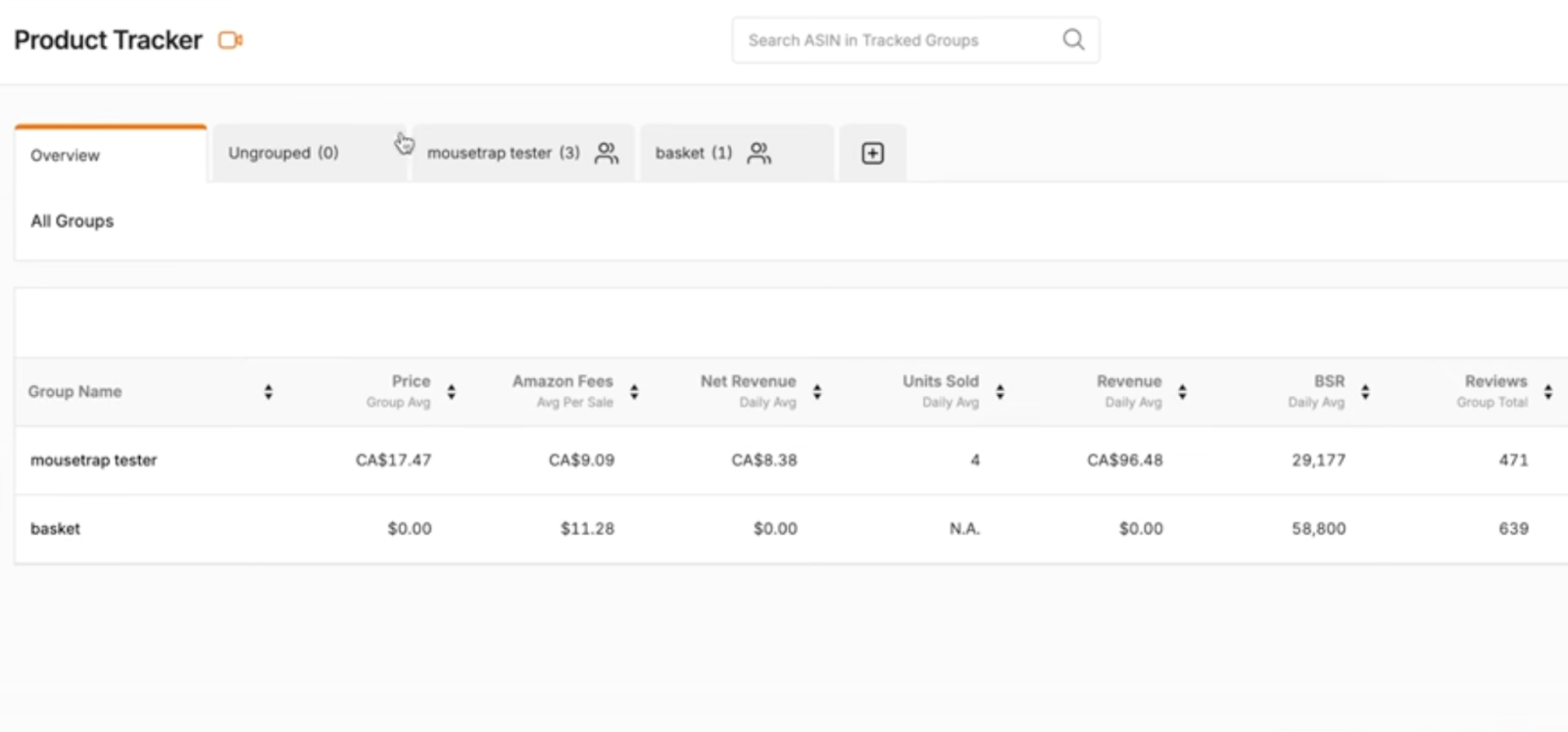Click the Group Name column header

pyautogui.click(x=75, y=391)
